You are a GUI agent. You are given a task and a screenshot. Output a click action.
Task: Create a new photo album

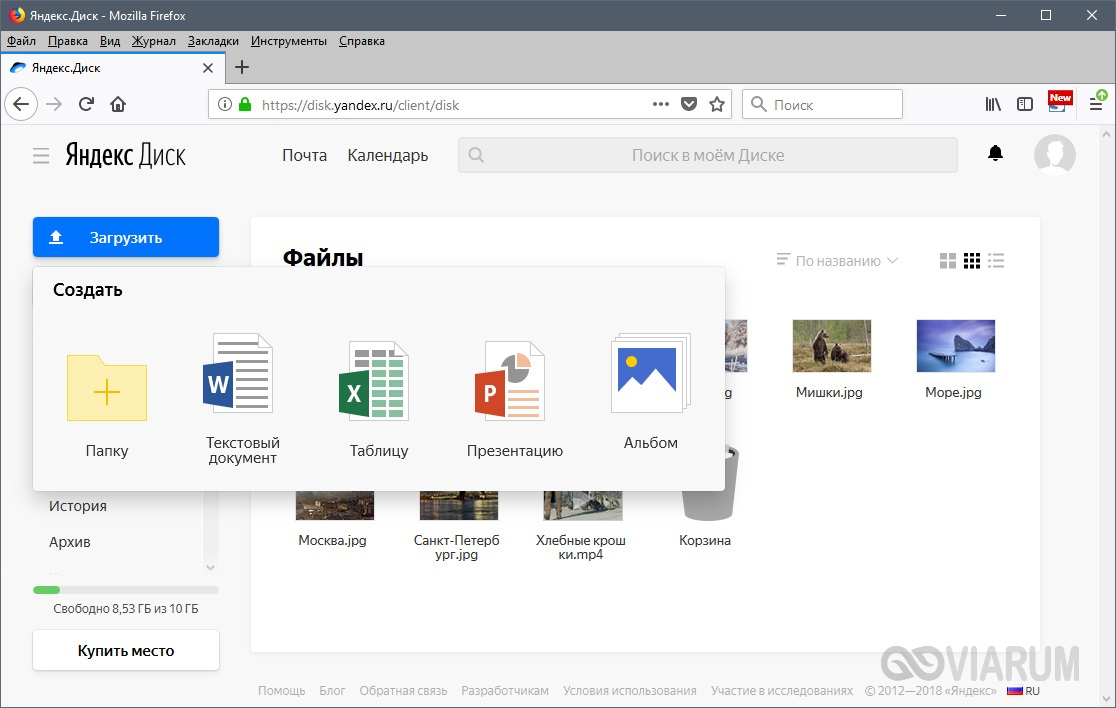pyautogui.click(x=651, y=373)
